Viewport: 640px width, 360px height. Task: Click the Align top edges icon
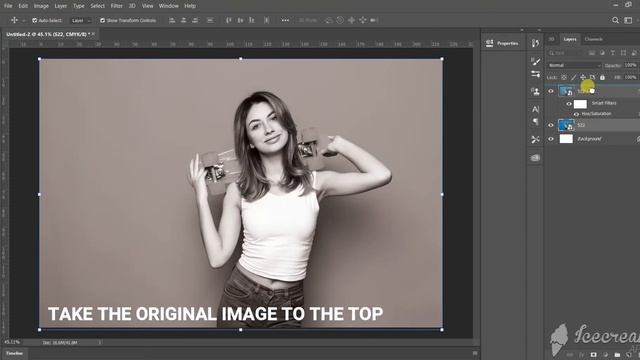(229, 20)
